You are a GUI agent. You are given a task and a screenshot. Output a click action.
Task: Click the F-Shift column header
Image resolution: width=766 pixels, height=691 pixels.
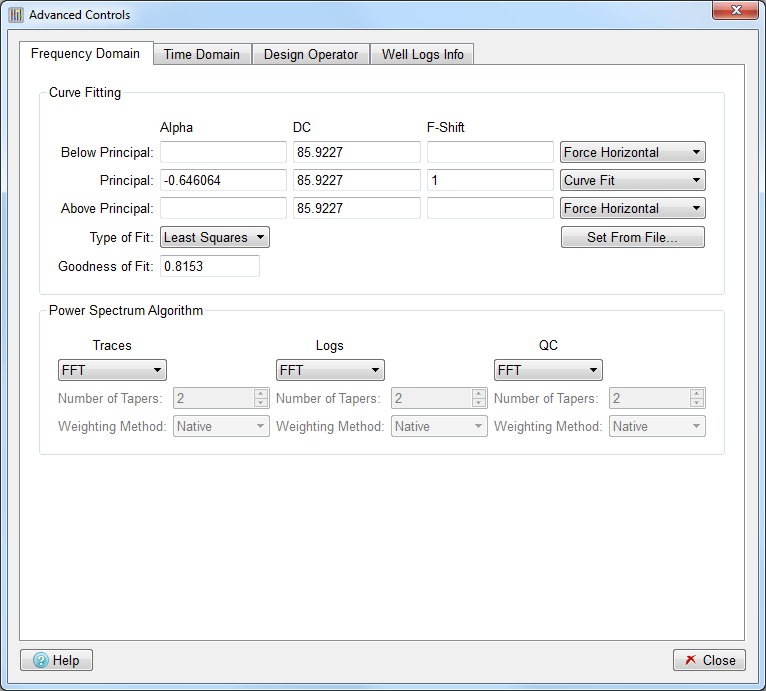pos(446,128)
